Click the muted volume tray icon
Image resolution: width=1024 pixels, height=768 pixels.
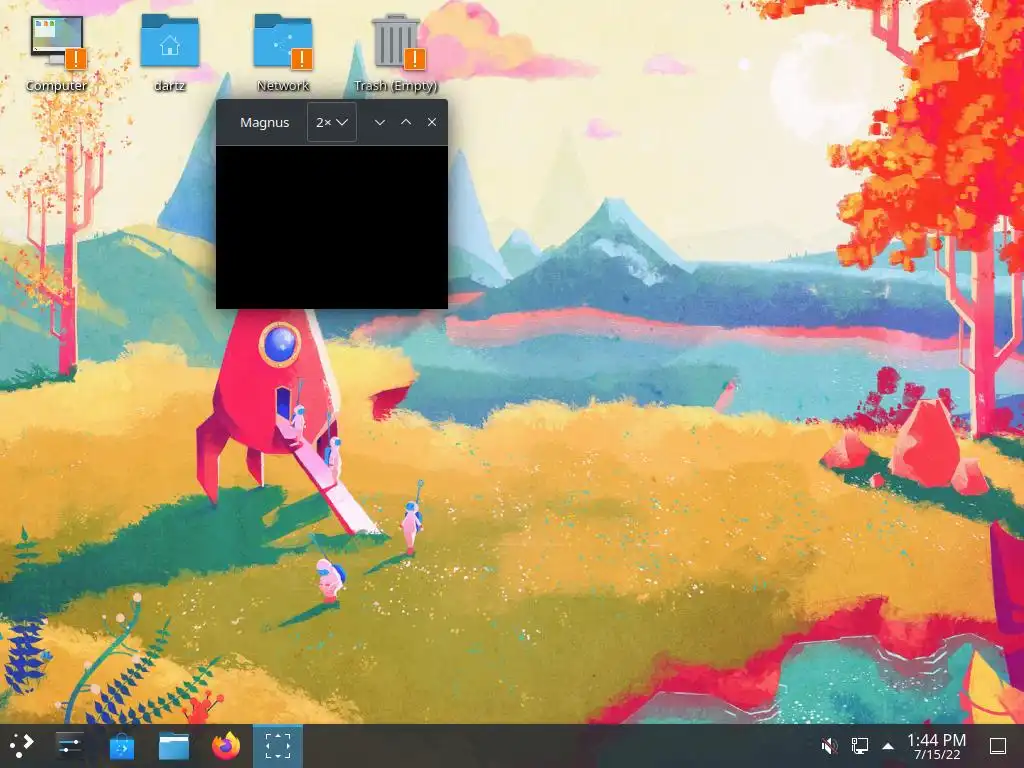[x=829, y=746]
